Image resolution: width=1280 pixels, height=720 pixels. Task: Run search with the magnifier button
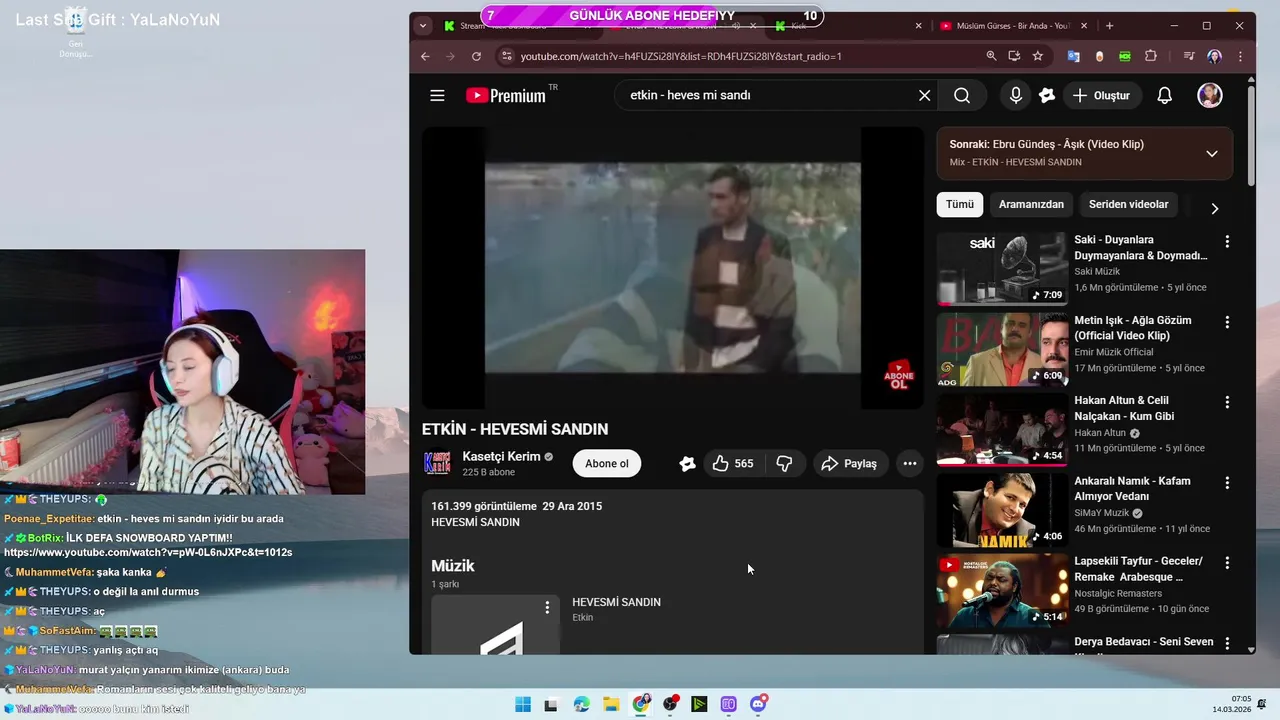[962, 96]
